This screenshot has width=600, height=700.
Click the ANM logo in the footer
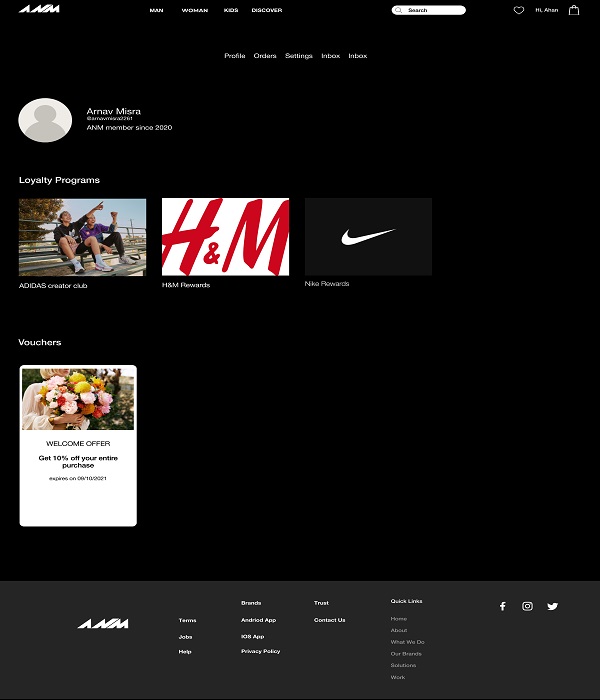[x=103, y=623]
